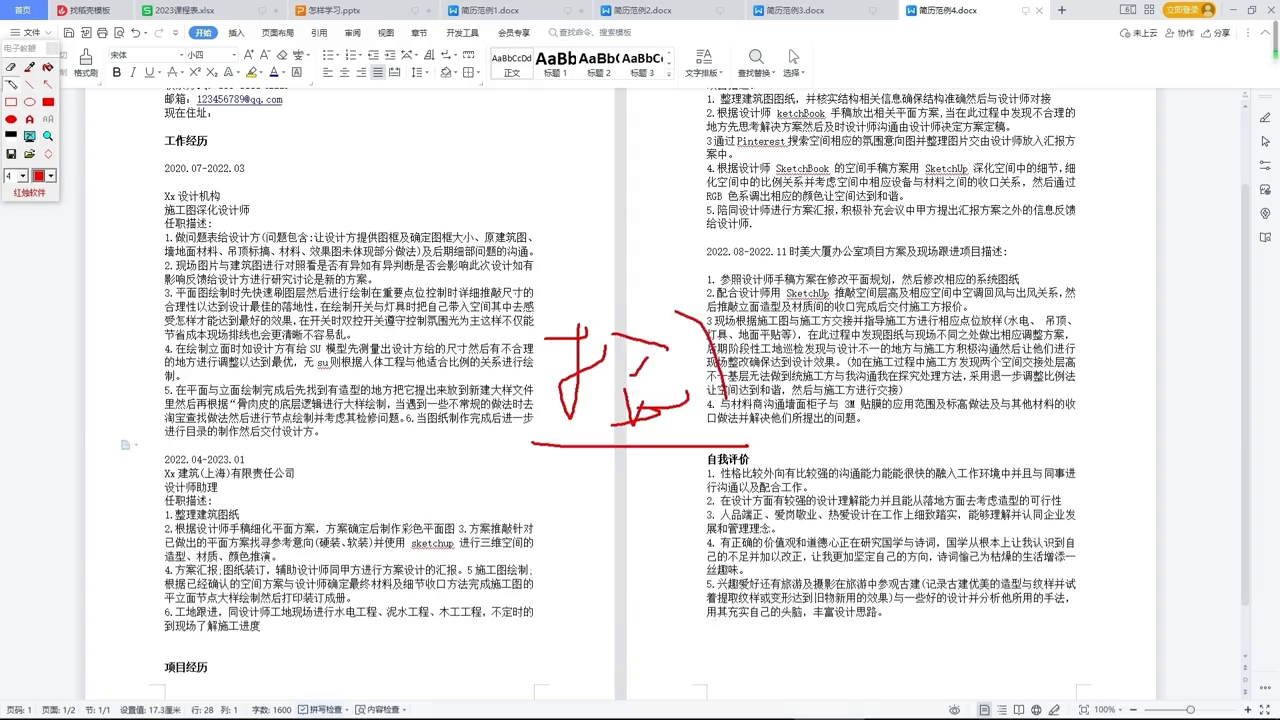Select the filled red rectangle tool
Image resolution: width=1280 pixels, height=720 pixels.
48,102
